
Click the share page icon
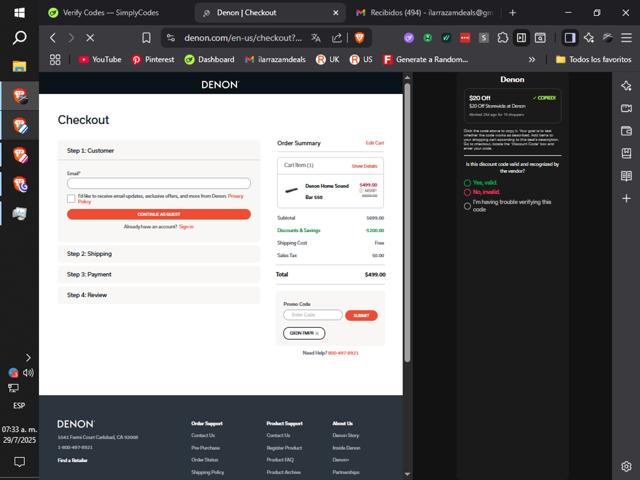[x=337, y=38]
